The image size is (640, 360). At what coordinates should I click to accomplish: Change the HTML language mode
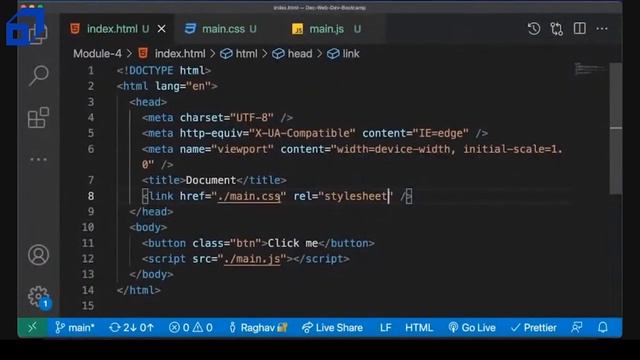419,327
